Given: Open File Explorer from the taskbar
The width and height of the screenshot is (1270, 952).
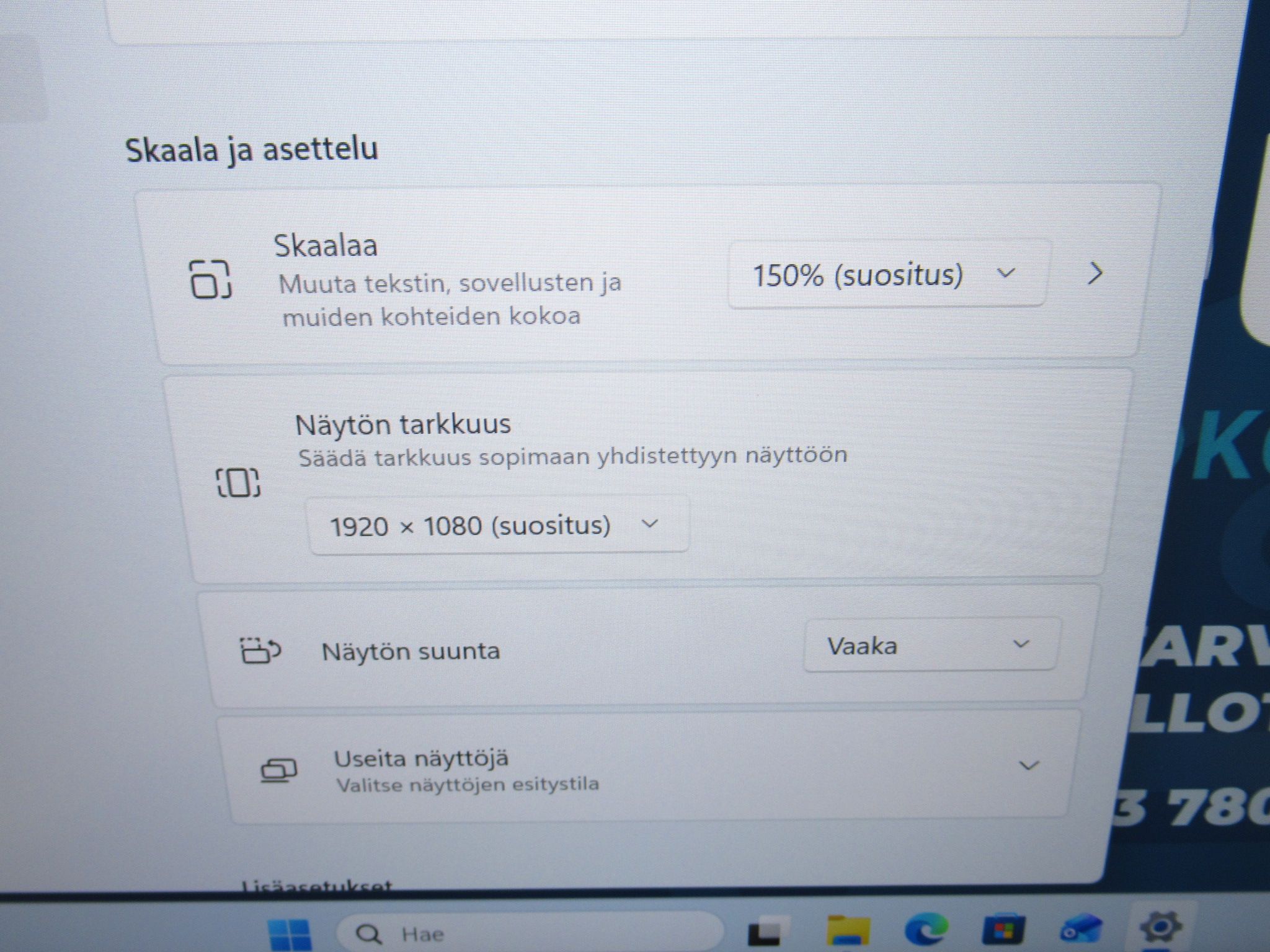Looking at the screenshot, I should pyautogui.click(x=848, y=931).
